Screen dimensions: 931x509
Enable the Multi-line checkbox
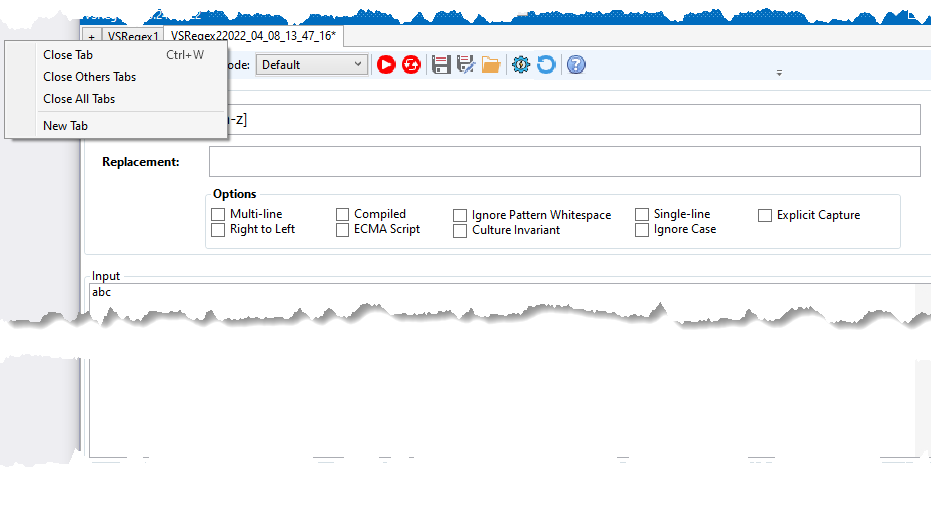218,215
